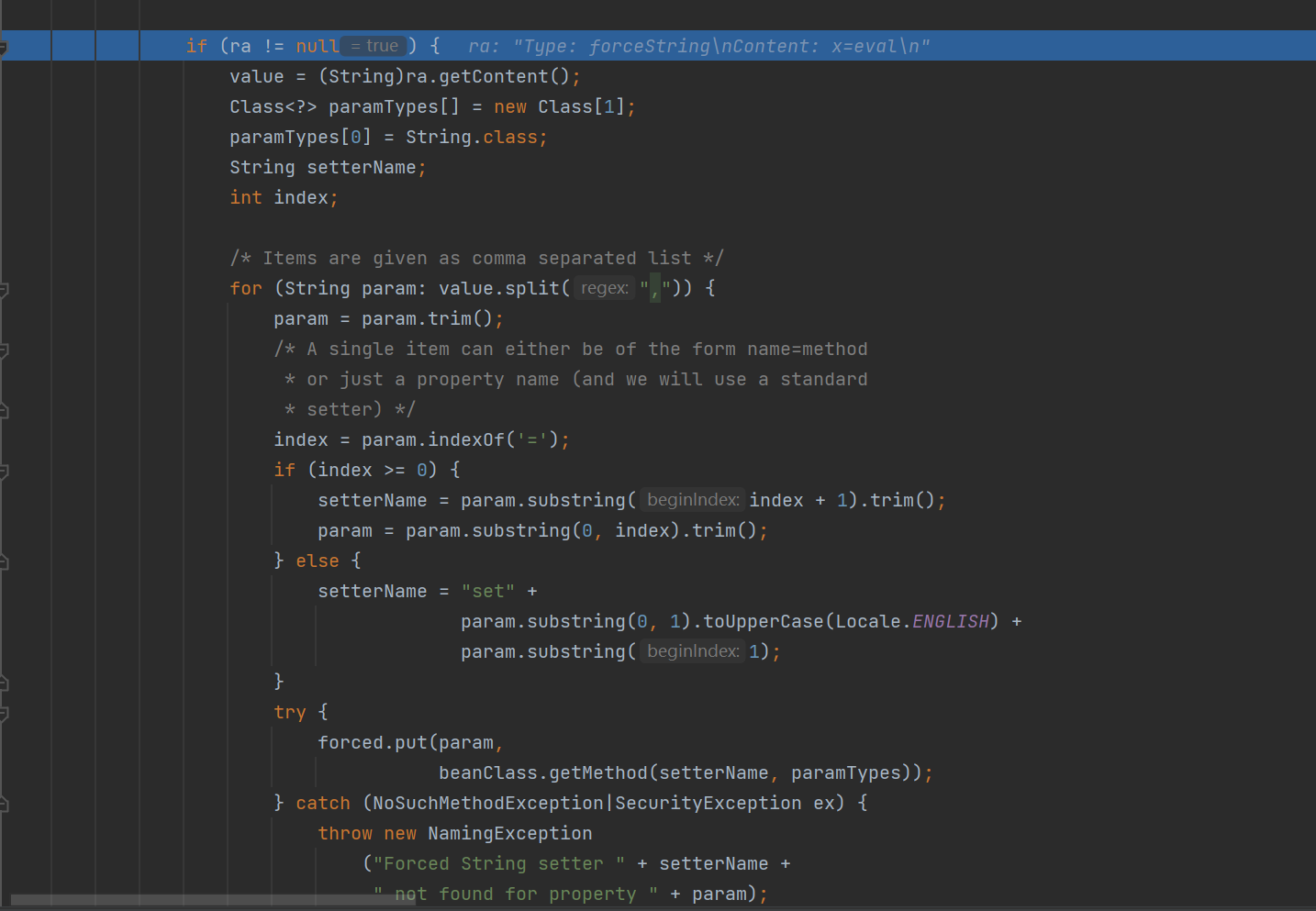Click the inline value 'ra: "Type: forceString\nContent: x=eval\n"'

point(698,46)
